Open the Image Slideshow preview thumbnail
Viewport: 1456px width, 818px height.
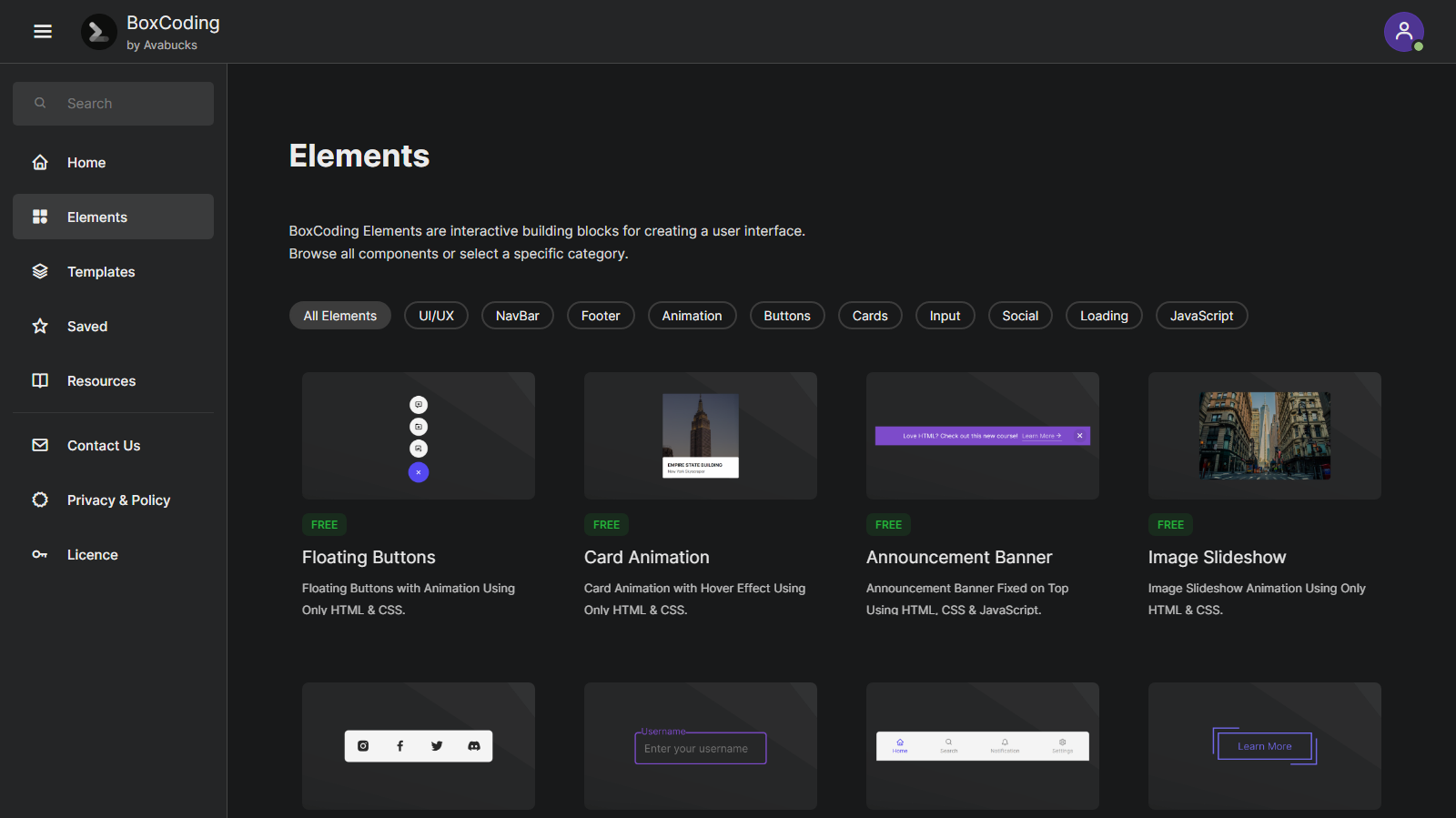click(x=1265, y=436)
